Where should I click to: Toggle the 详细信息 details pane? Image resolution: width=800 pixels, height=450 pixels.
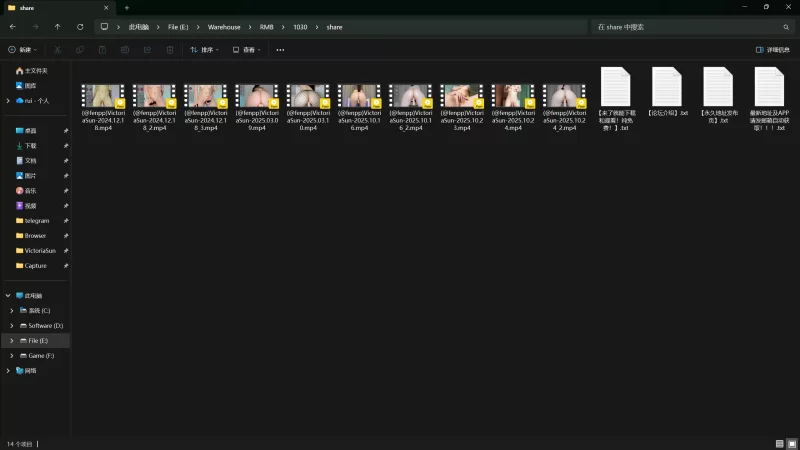pos(773,49)
